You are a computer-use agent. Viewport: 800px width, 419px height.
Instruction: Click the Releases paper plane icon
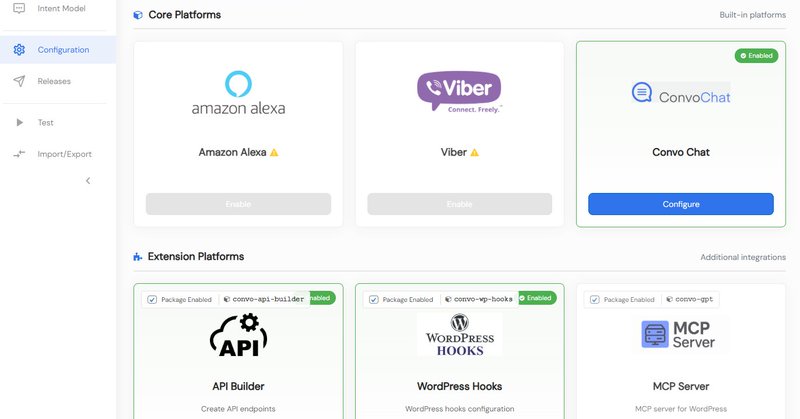pyautogui.click(x=19, y=81)
